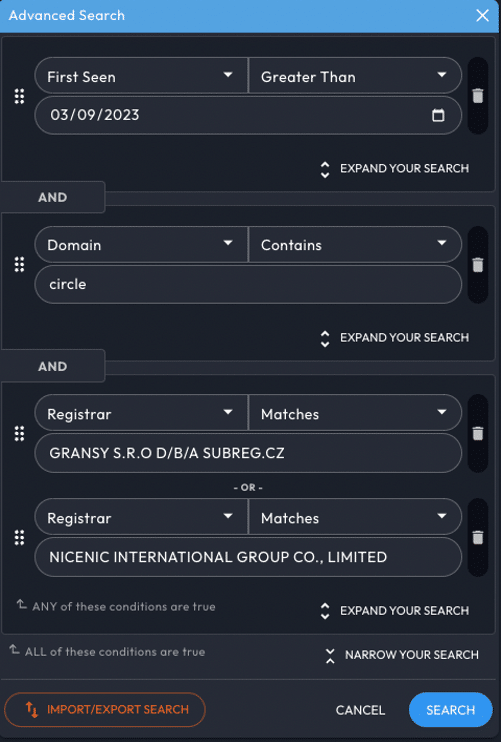Remove the GRANSY registrar condition via trash icon
The image size is (501, 742).
[x=478, y=433]
